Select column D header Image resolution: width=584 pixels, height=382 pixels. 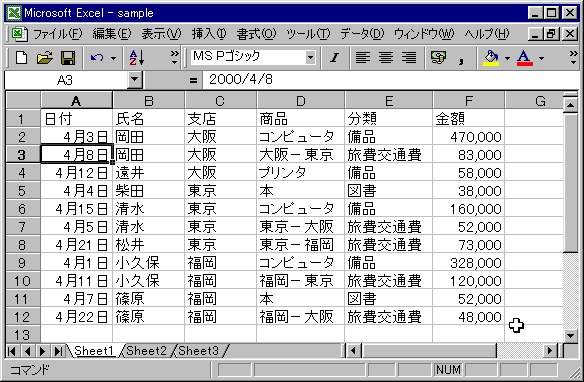301,101
